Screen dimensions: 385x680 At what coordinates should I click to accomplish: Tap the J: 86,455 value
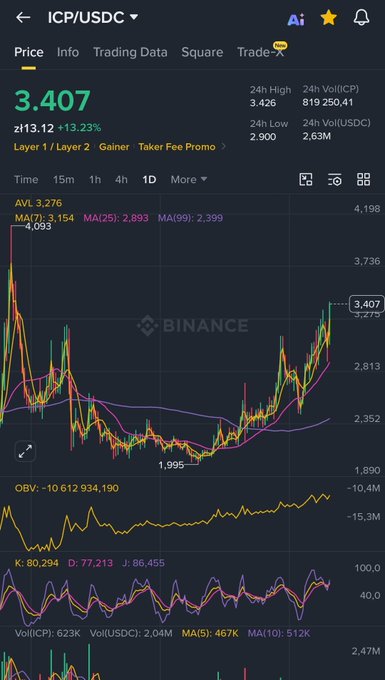coord(143,563)
